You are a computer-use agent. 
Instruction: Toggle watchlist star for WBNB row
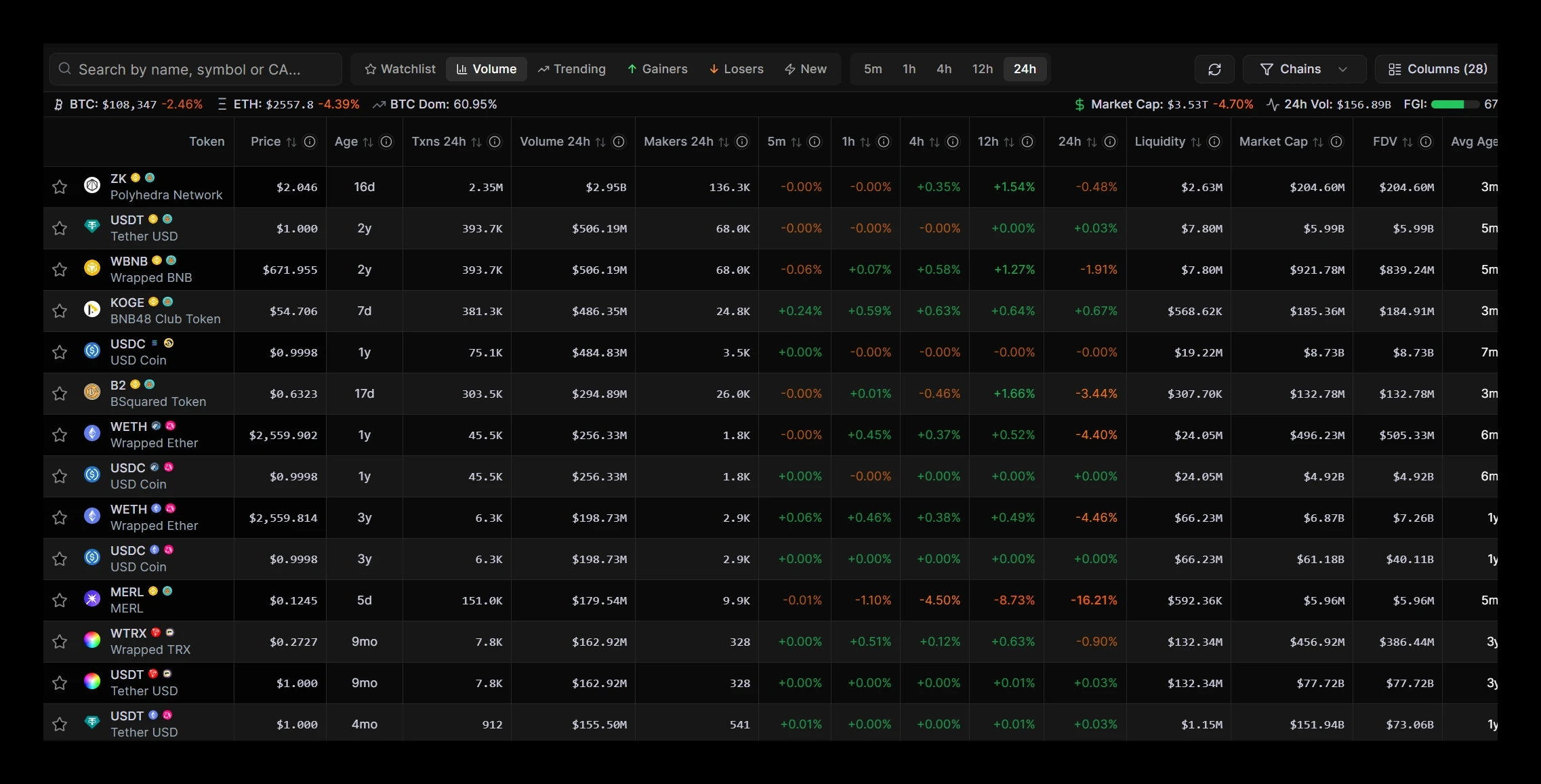[60, 270]
